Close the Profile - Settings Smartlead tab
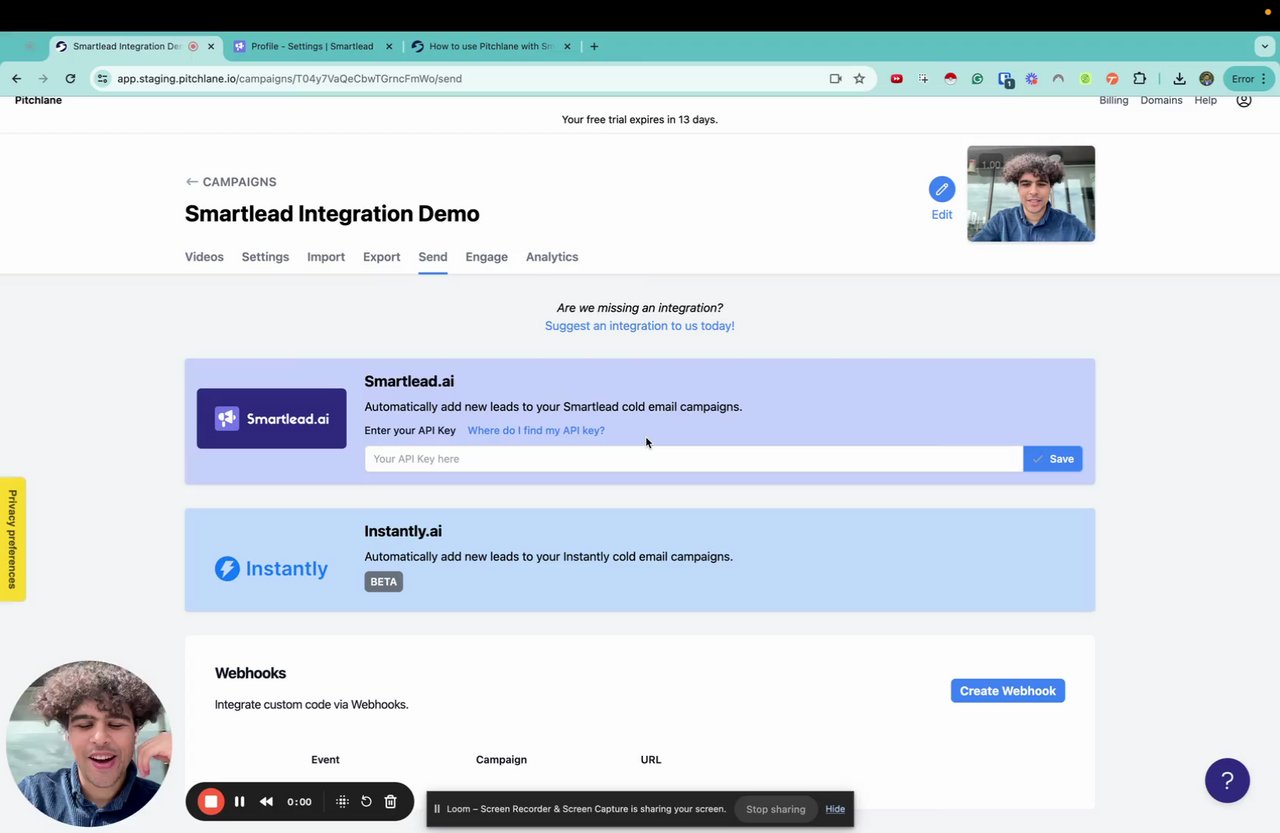The image size is (1280, 833). 390,46
